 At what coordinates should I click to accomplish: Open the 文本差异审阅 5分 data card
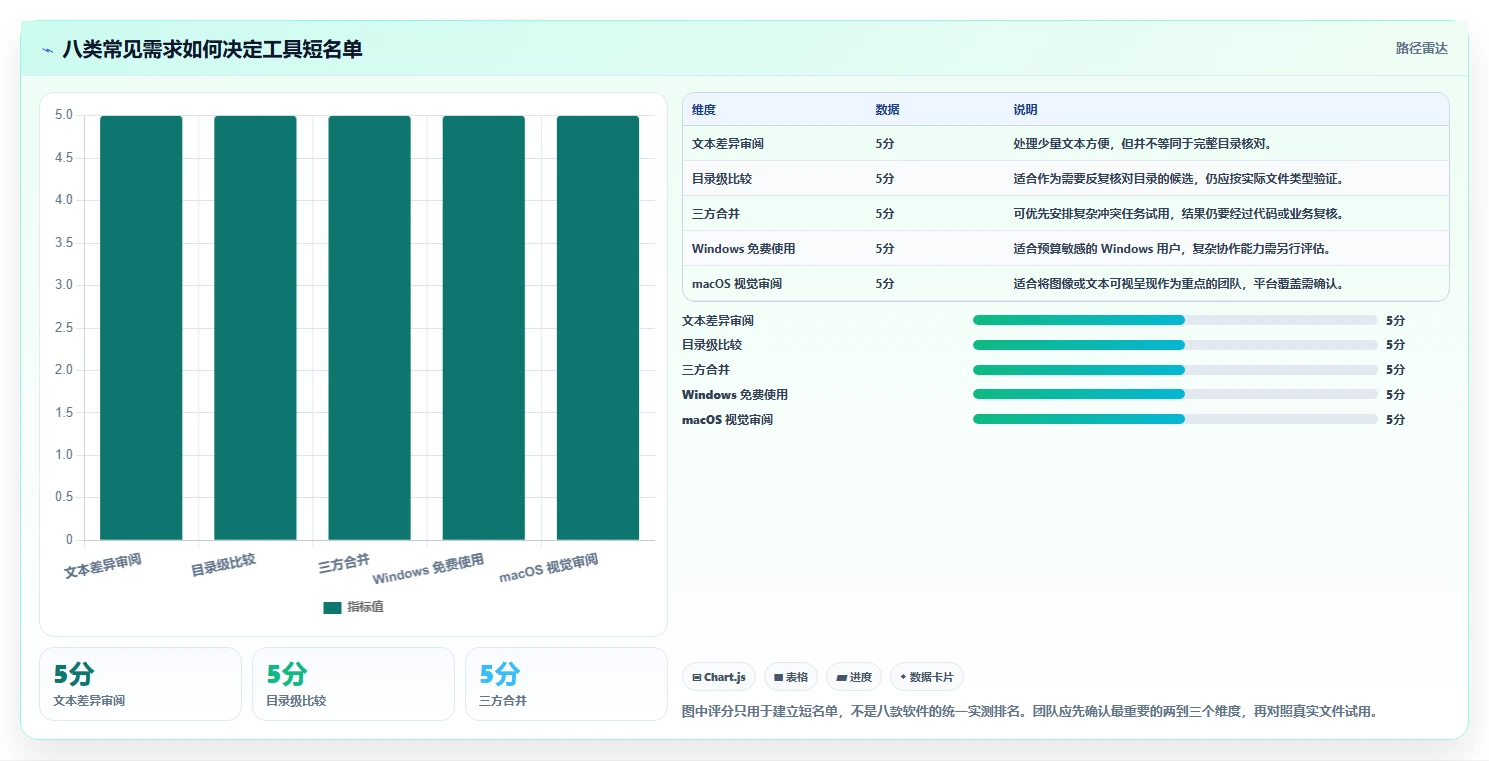[141, 684]
